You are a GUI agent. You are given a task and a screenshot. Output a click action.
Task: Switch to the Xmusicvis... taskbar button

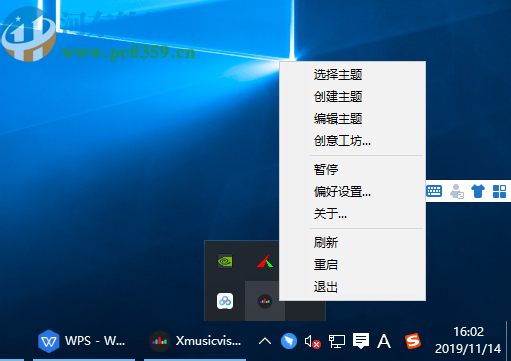[x=195, y=341]
